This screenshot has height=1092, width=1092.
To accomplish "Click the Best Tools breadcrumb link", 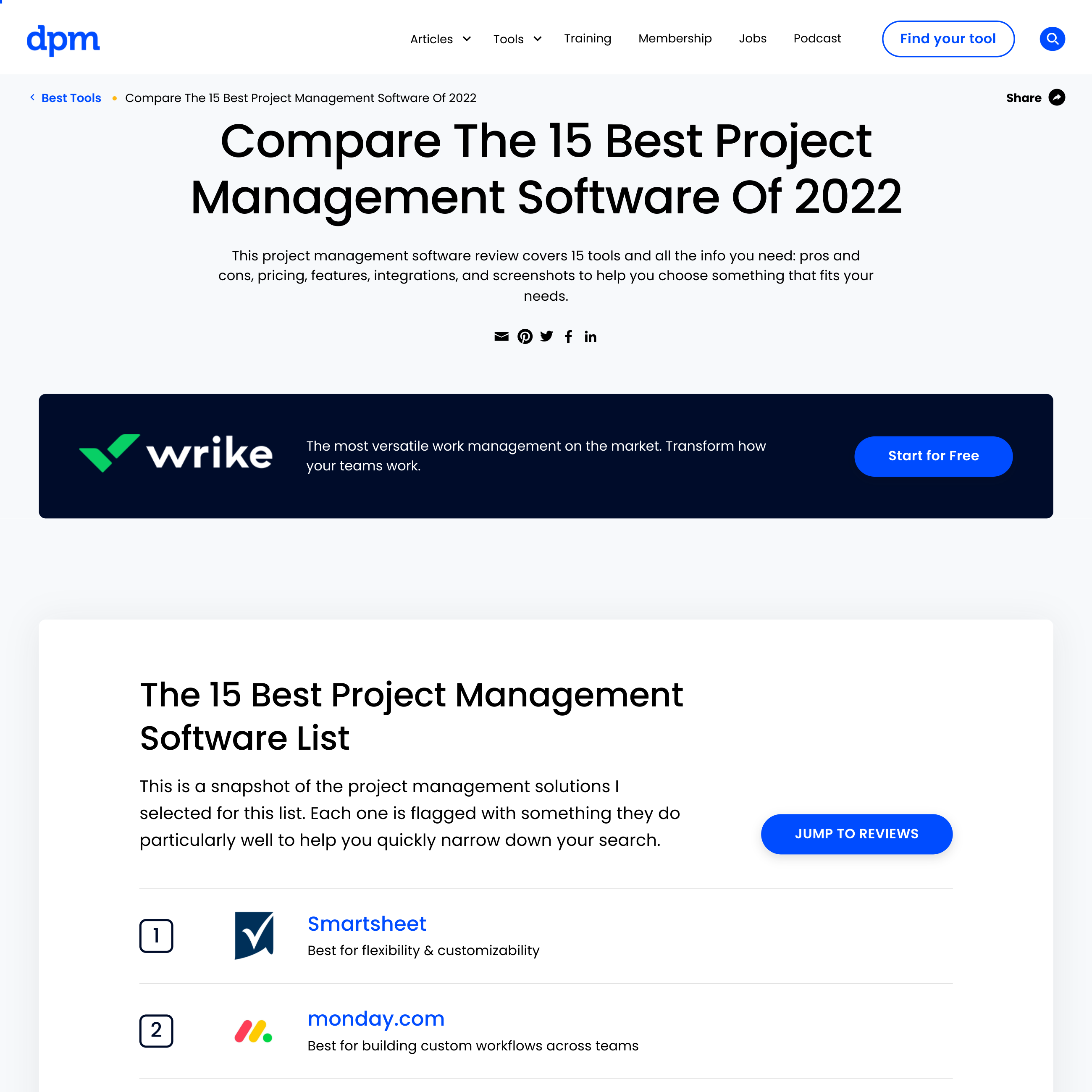I will [71, 98].
